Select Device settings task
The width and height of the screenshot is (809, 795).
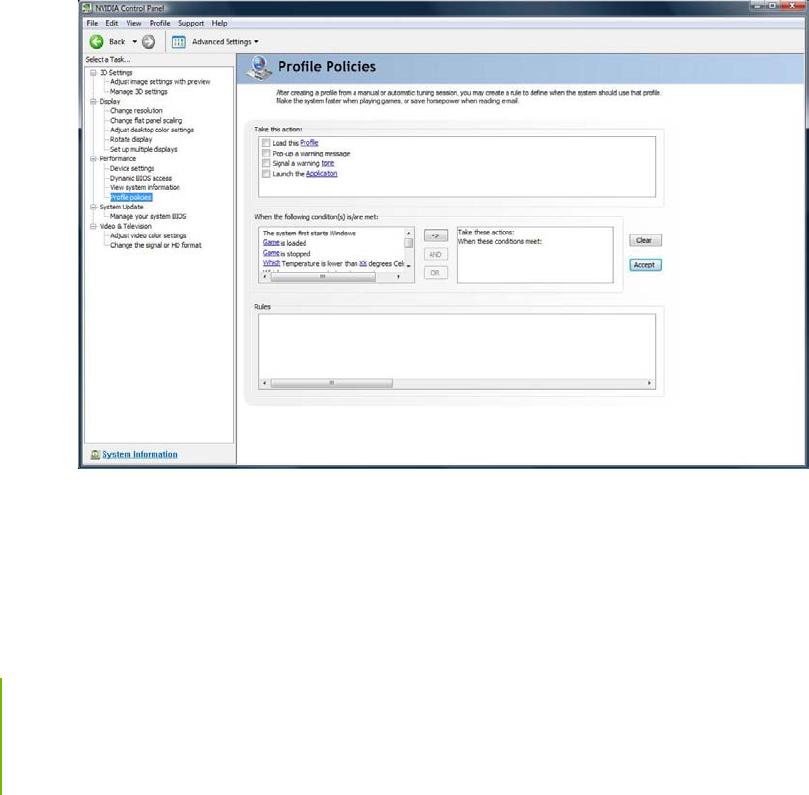(x=132, y=168)
